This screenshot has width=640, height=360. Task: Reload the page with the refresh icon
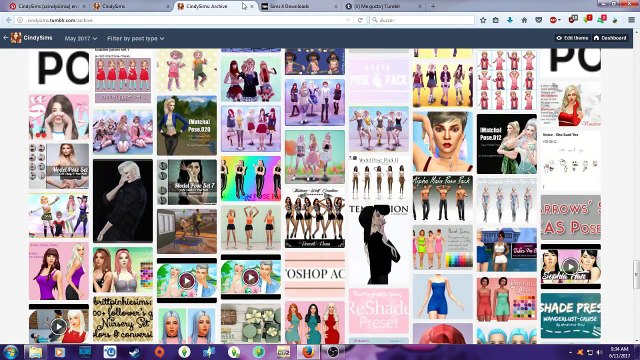360,20
